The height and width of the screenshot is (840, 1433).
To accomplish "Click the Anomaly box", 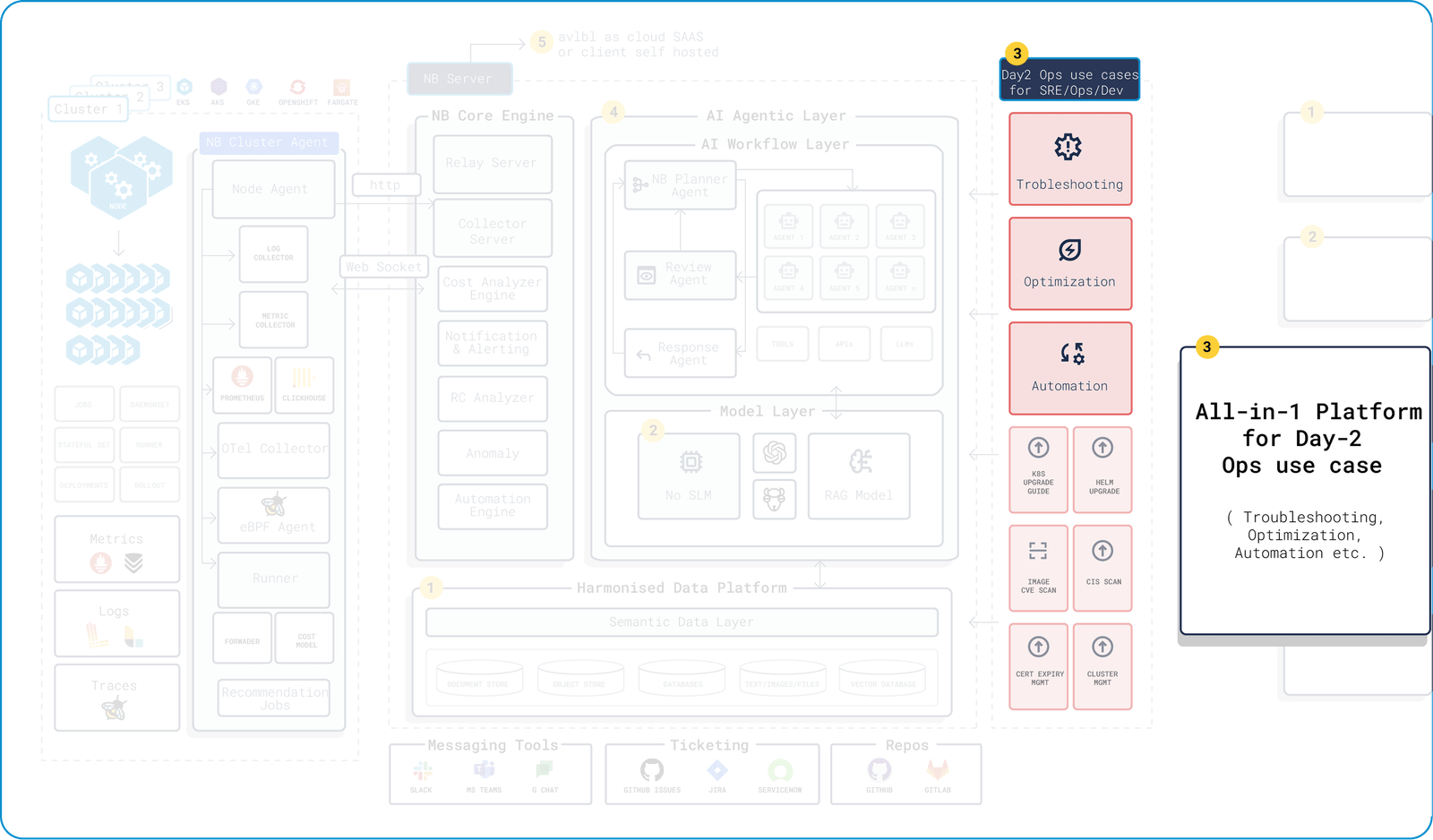I will [x=493, y=453].
